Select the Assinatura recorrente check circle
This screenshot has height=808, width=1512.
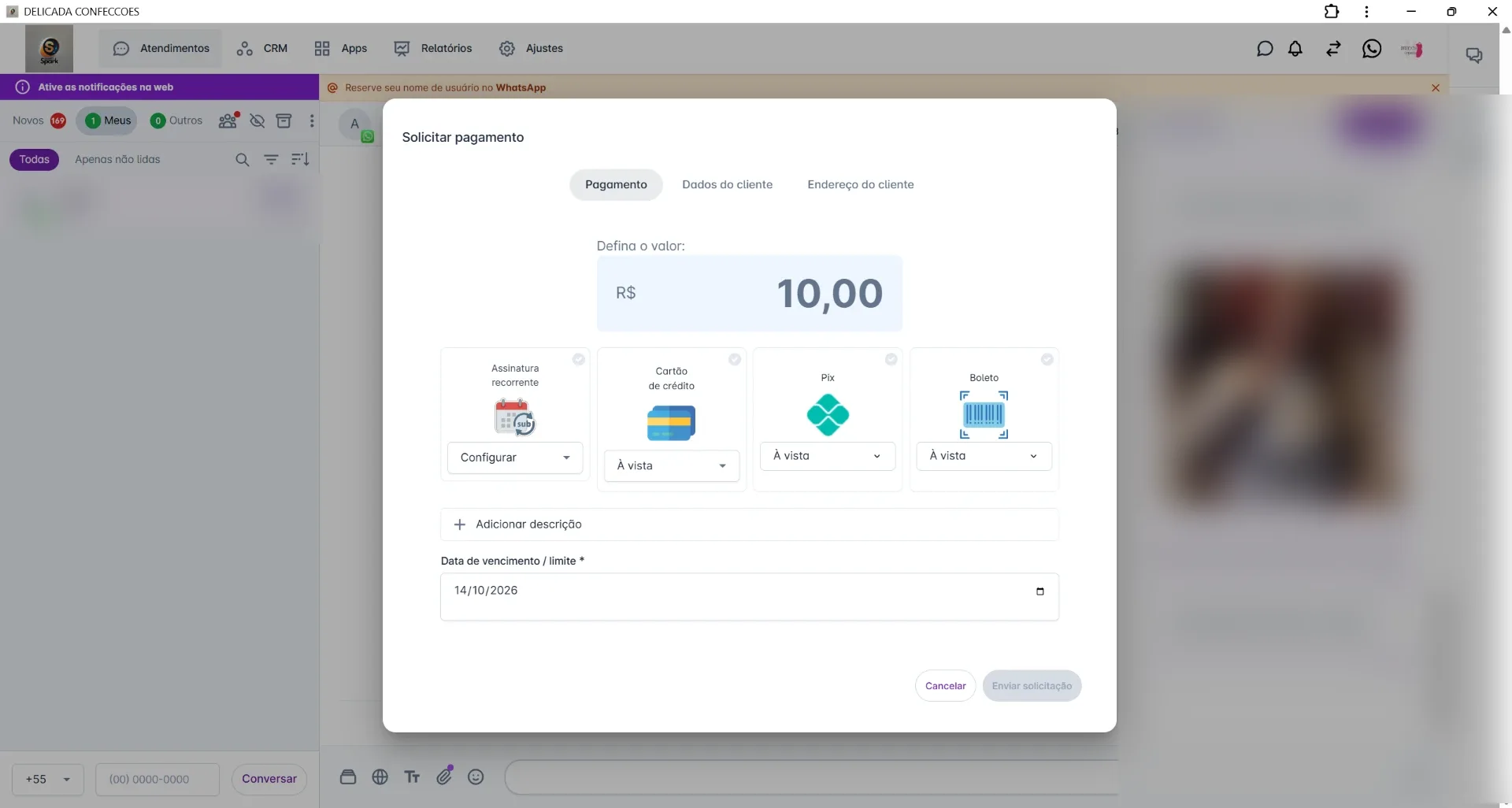579,359
